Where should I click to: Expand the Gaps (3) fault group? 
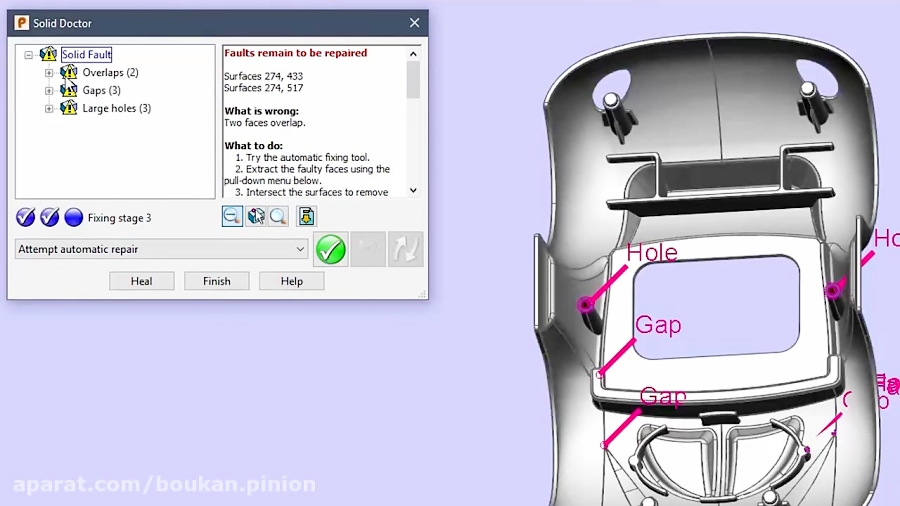(49, 91)
